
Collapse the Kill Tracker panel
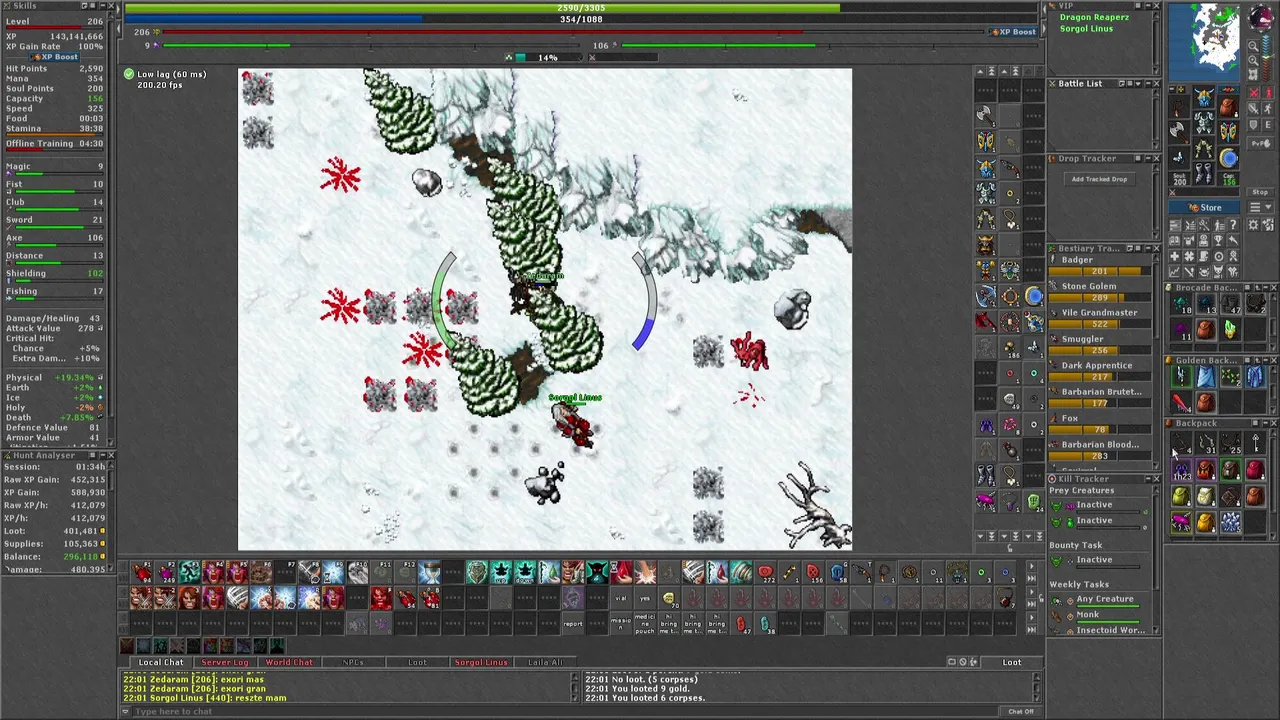[1148, 479]
